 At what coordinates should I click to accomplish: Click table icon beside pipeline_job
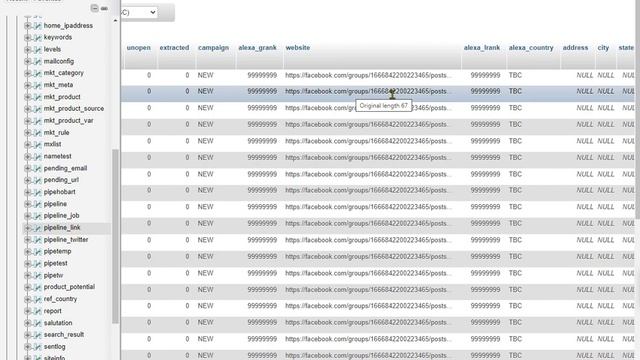tap(38, 216)
